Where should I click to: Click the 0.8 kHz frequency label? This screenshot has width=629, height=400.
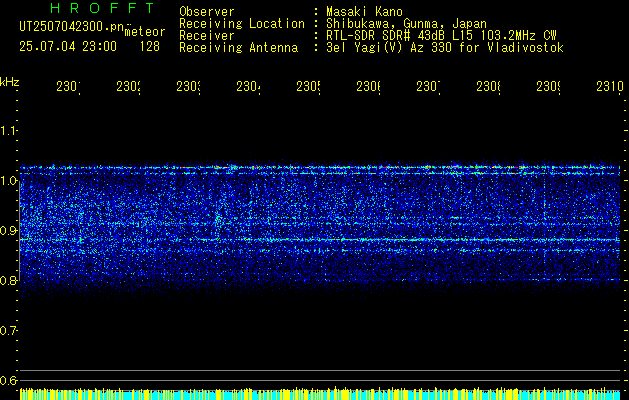[x=8, y=280]
